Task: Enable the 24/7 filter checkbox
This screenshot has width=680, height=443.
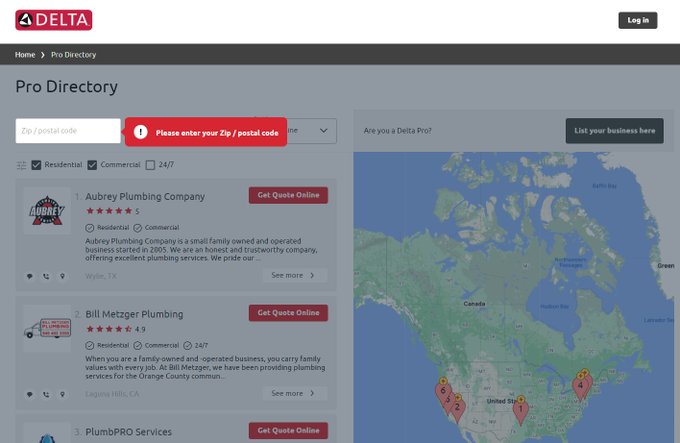Action: click(x=150, y=165)
